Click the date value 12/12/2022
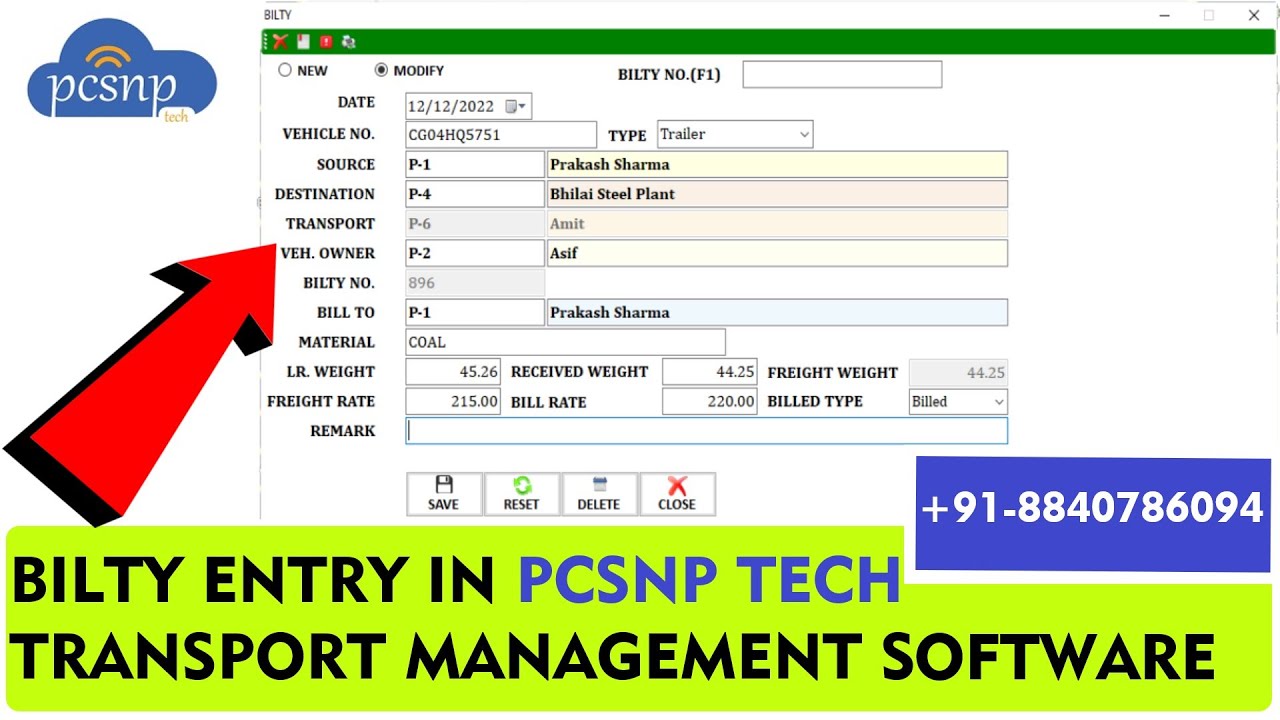Viewport: 1280px width, 720px height. [x=451, y=106]
